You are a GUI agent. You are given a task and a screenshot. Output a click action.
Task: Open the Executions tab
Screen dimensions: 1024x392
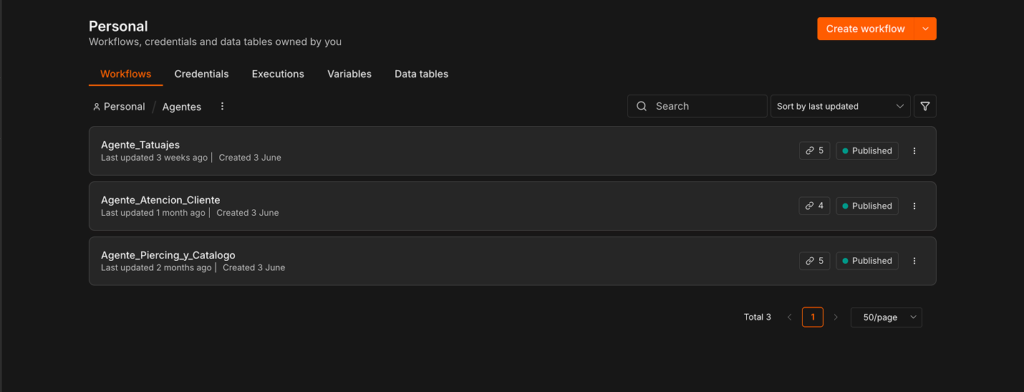click(x=278, y=74)
